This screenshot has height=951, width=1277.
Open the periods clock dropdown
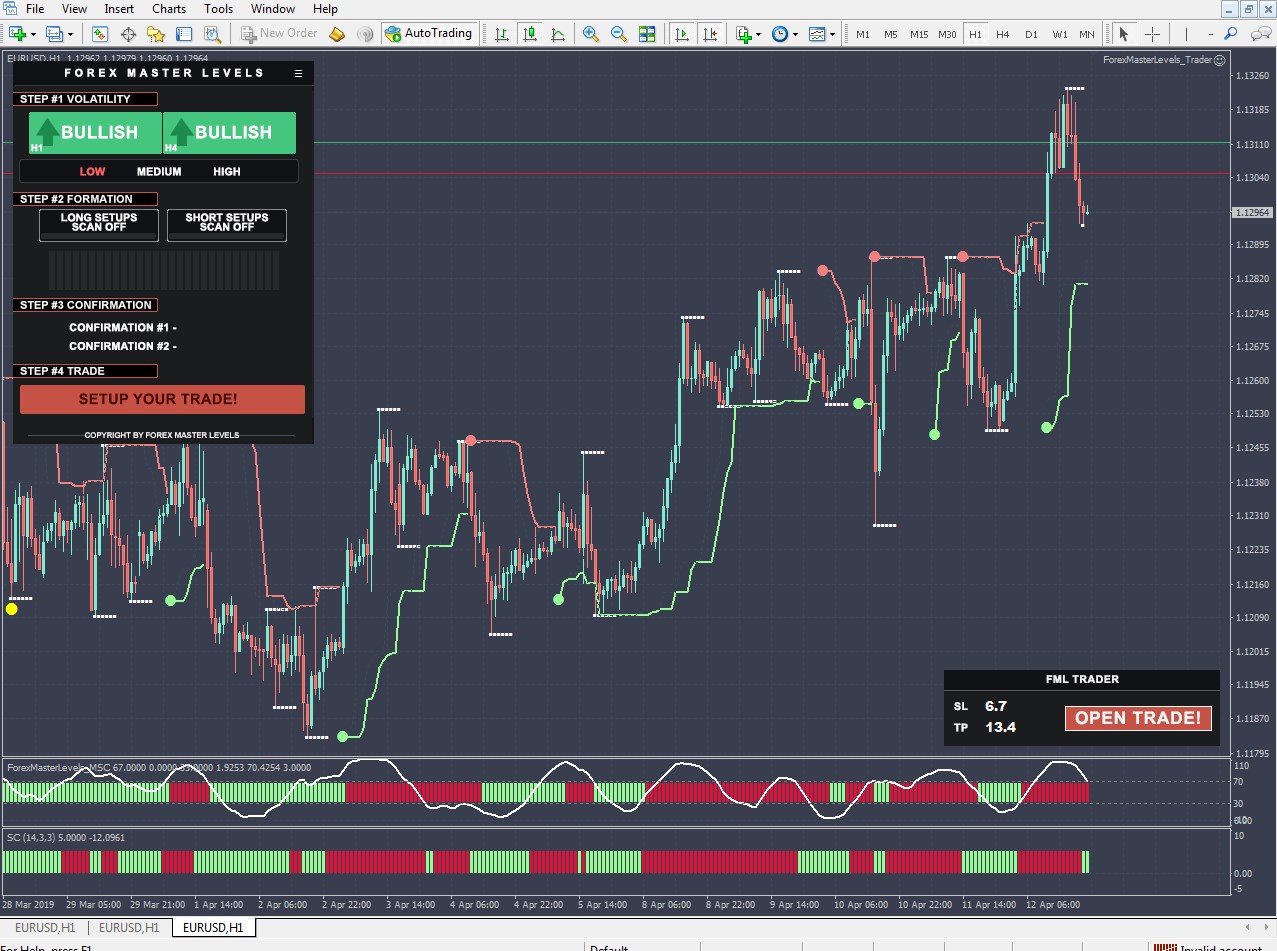pos(780,33)
